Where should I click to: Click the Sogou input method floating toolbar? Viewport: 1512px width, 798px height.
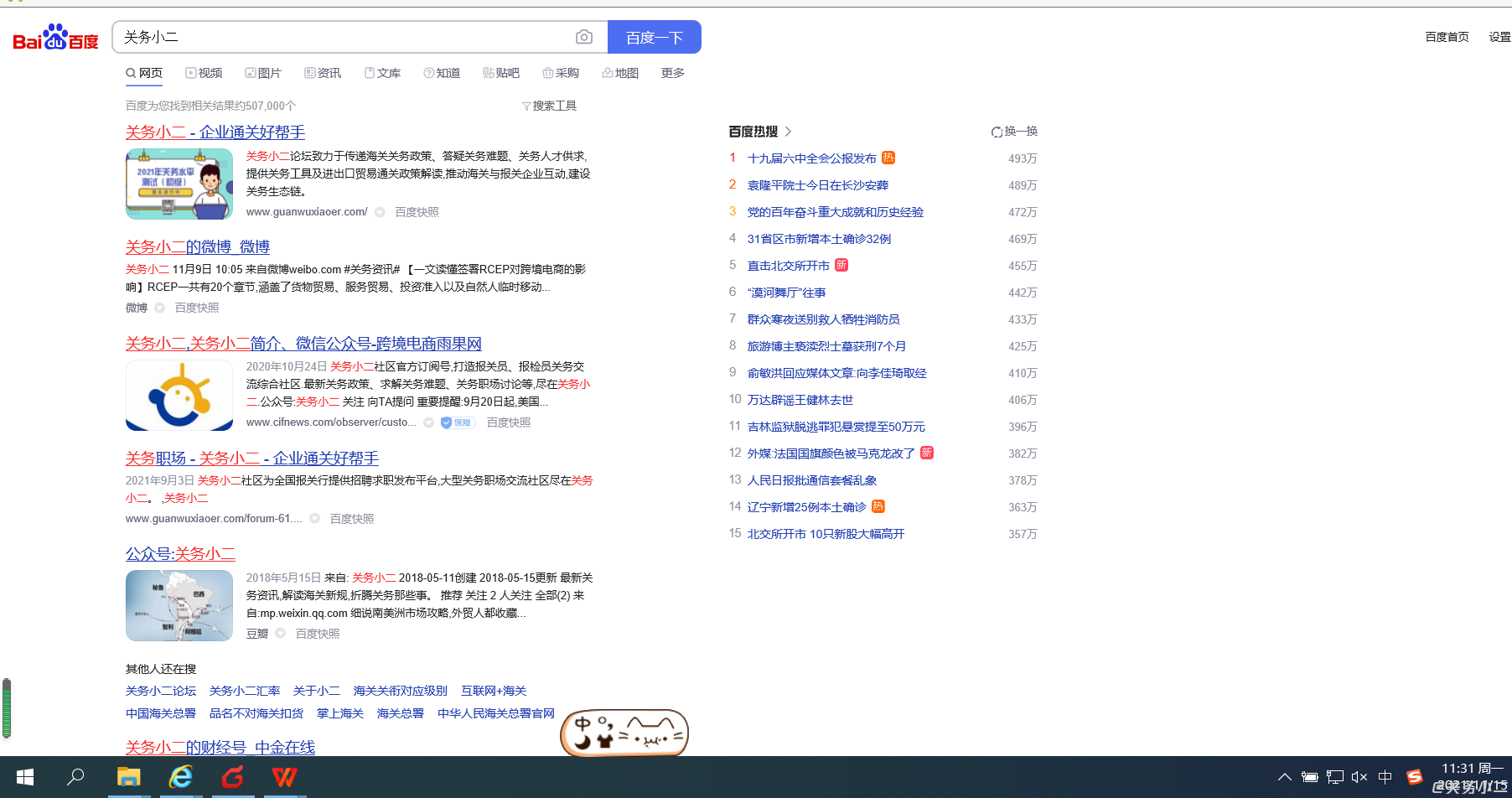coord(624,733)
